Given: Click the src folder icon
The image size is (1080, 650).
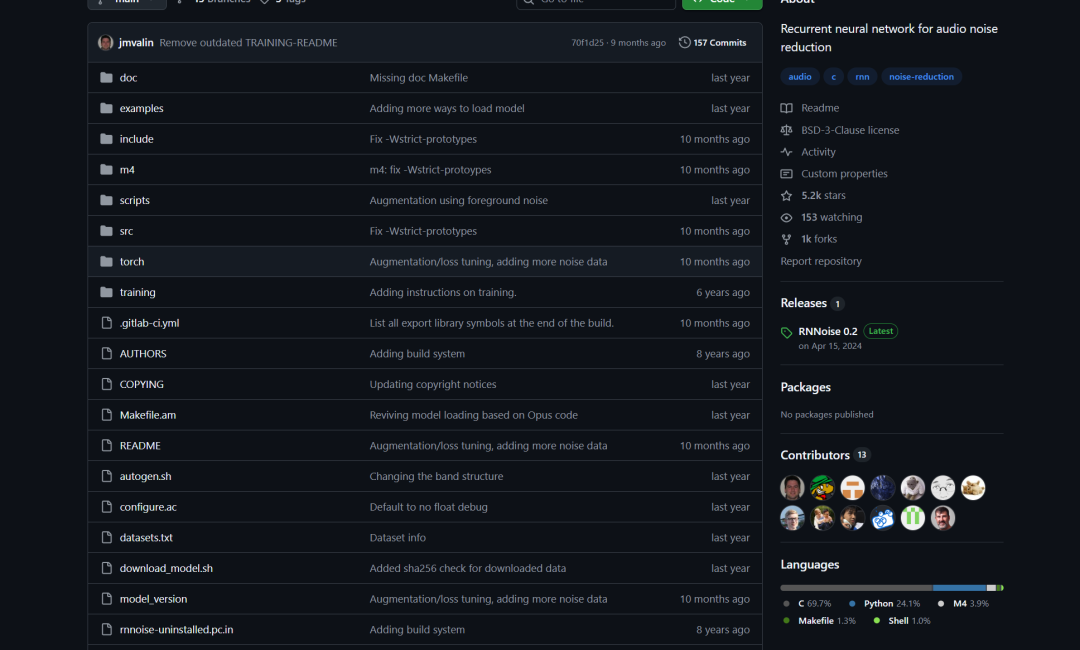Looking at the screenshot, I should pyautogui.click(x=106, y=231).
